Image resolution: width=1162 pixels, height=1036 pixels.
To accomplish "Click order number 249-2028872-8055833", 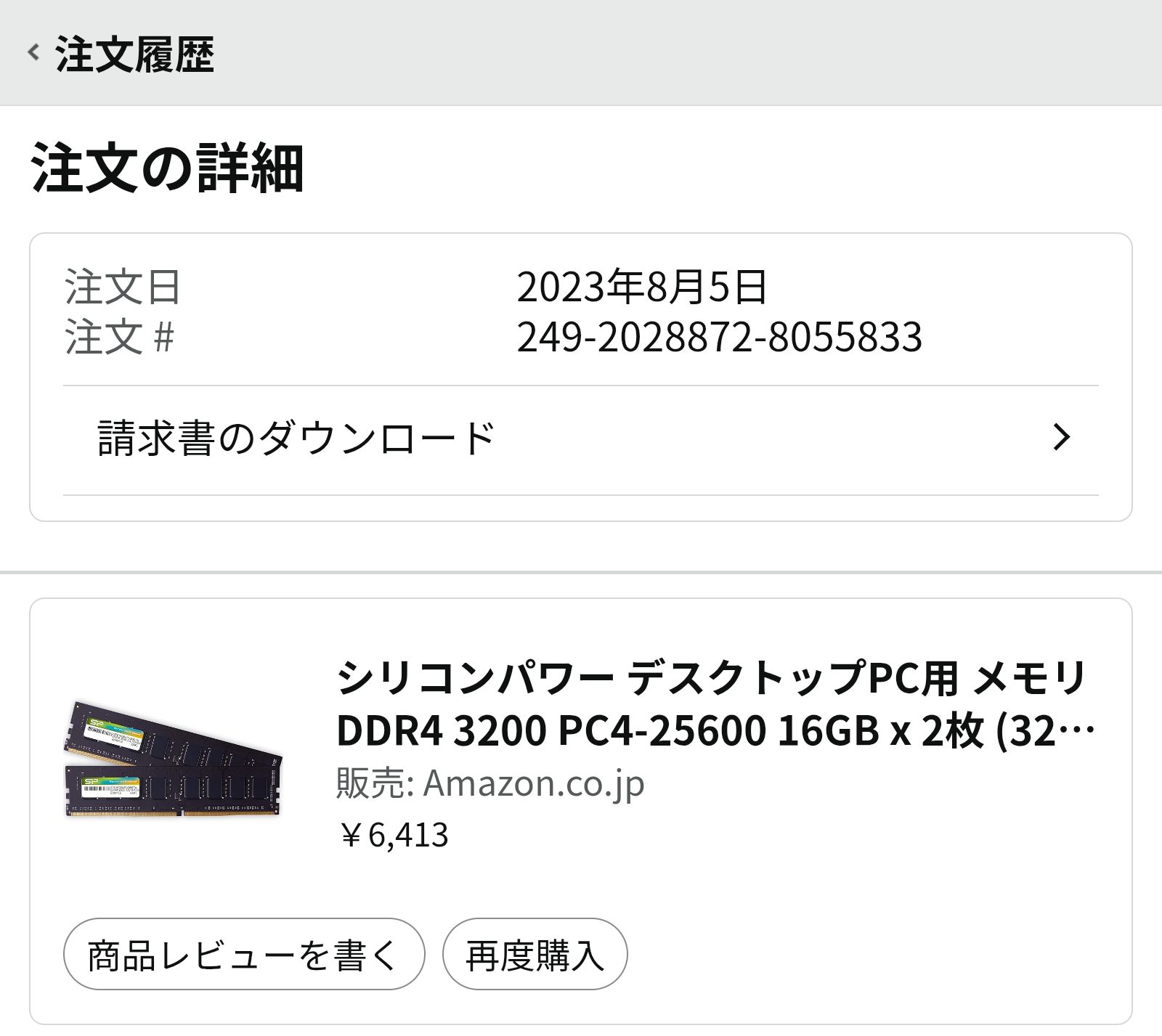I will point(719,336).
